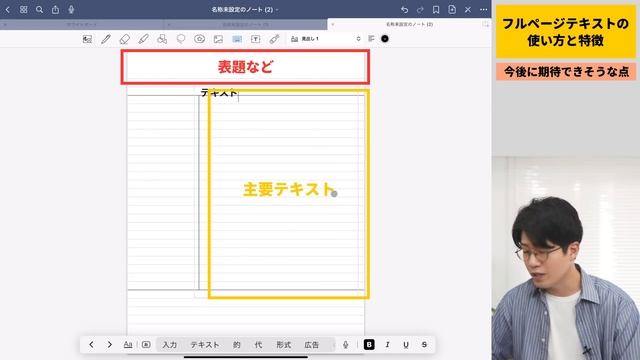
Task: Go back with the top-left arrow
Action: click(x=7, y=9)
